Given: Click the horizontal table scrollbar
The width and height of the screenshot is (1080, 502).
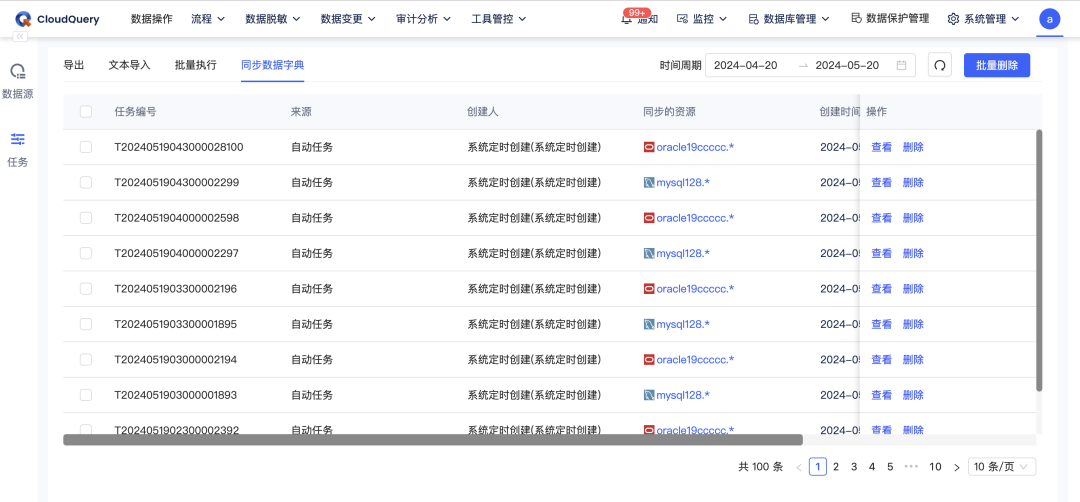Looking at the screenshot, I should (x=433, y=439).
